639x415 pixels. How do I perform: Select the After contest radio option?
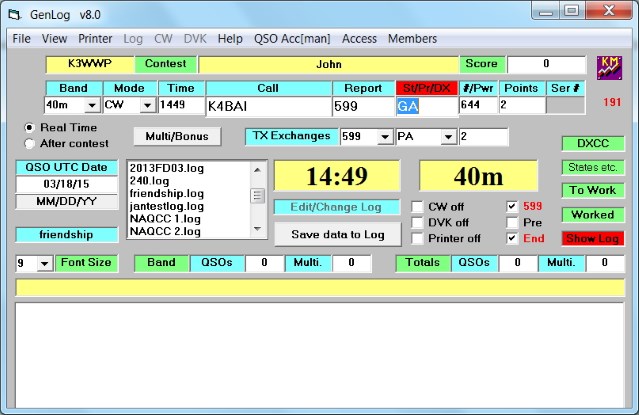click(29, 143)
